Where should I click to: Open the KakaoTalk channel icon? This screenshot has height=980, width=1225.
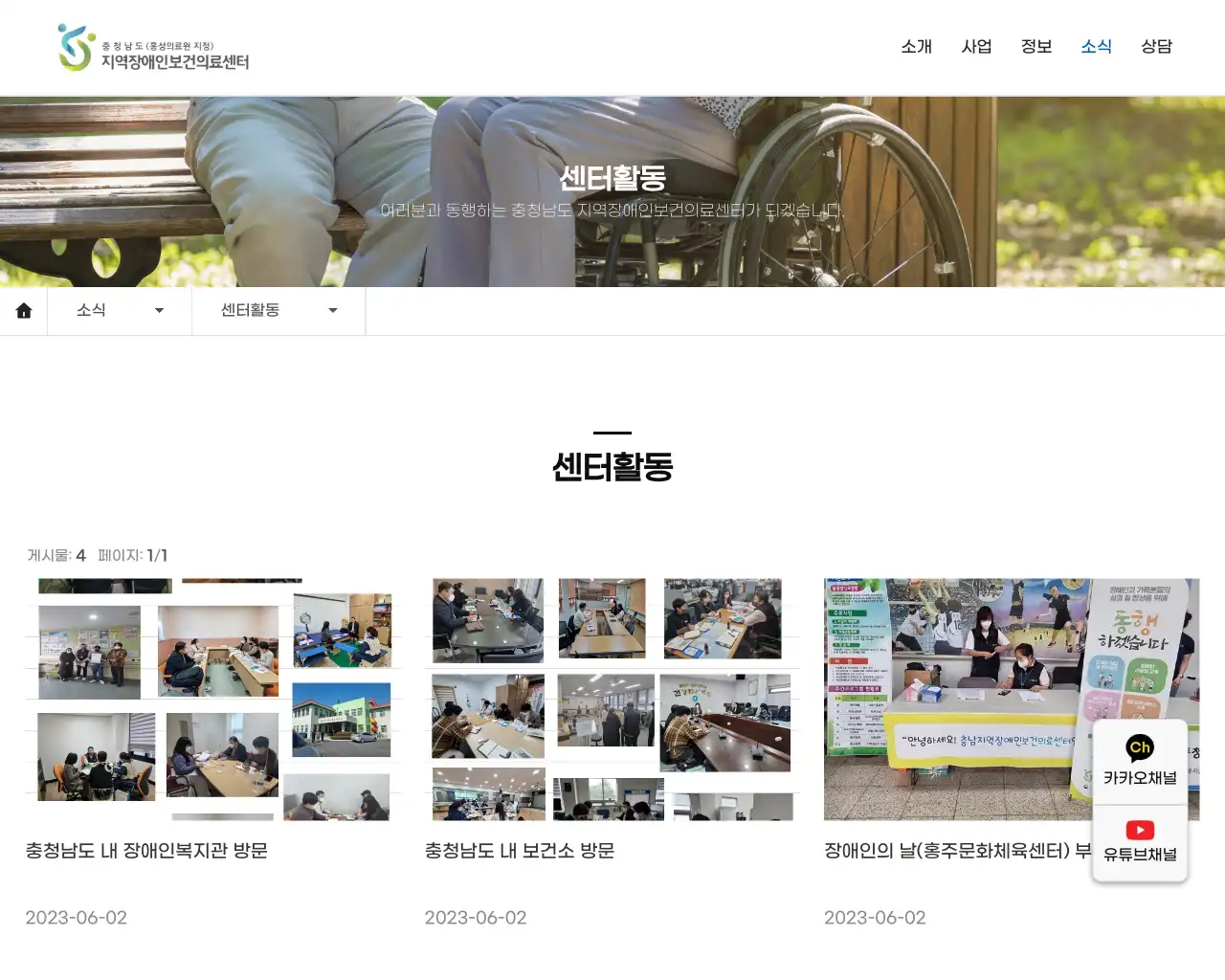(1140, 747)
